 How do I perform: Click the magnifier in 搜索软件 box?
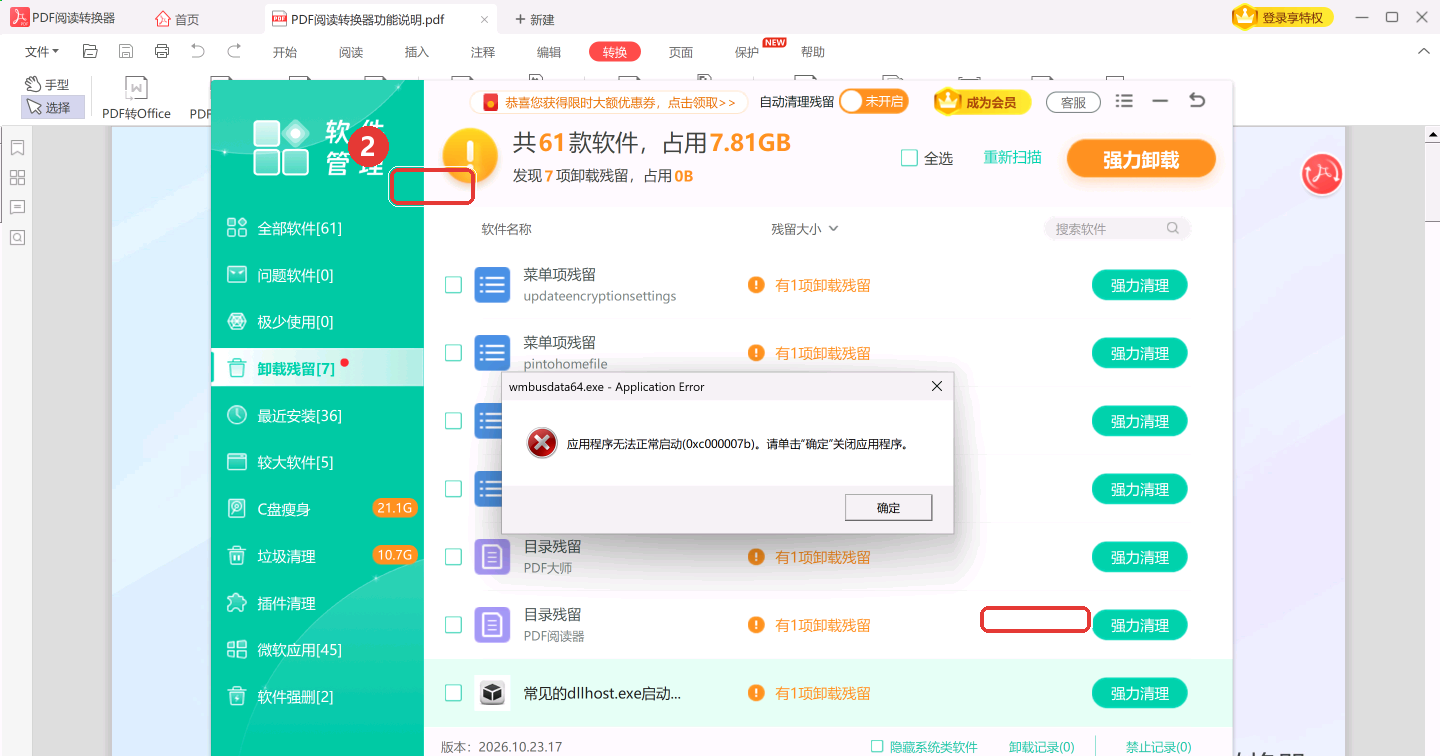click(1173, 228)
